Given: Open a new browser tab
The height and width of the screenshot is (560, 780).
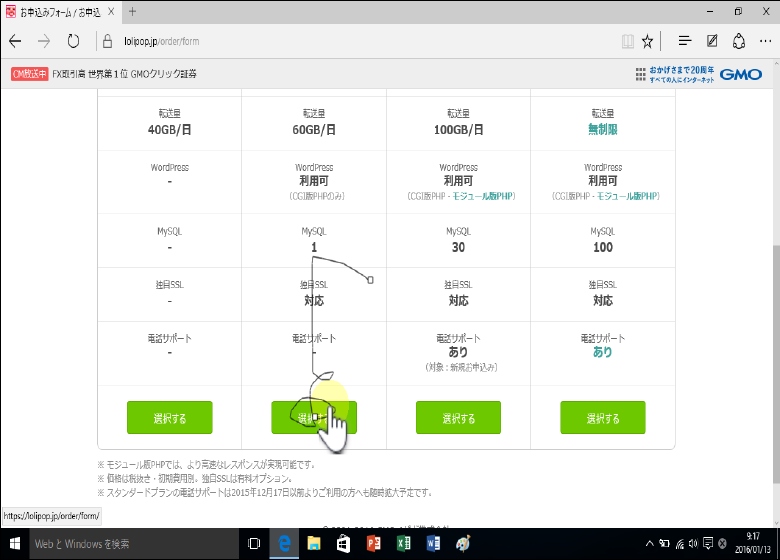Looking at the screenshot, I should point(132,11).
